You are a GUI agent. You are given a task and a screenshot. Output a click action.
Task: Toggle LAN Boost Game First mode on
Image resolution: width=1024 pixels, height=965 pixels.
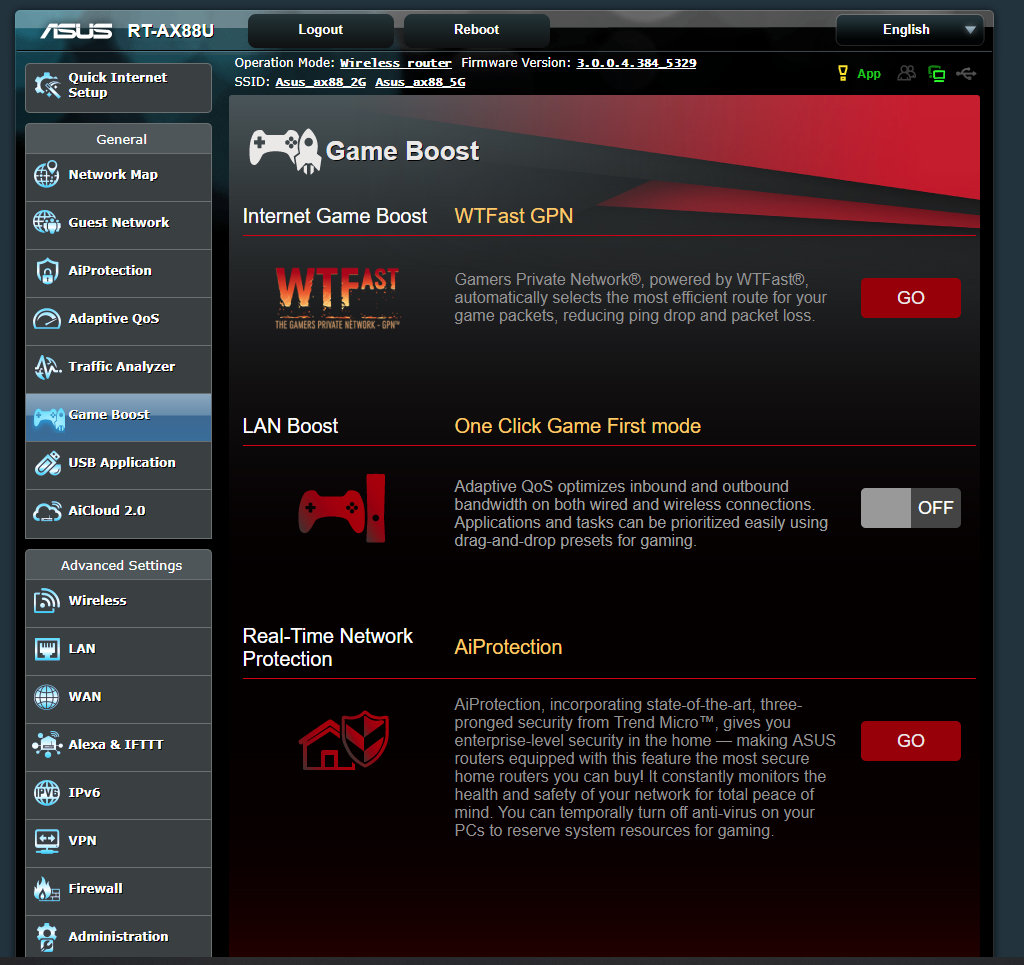(910, 508)
